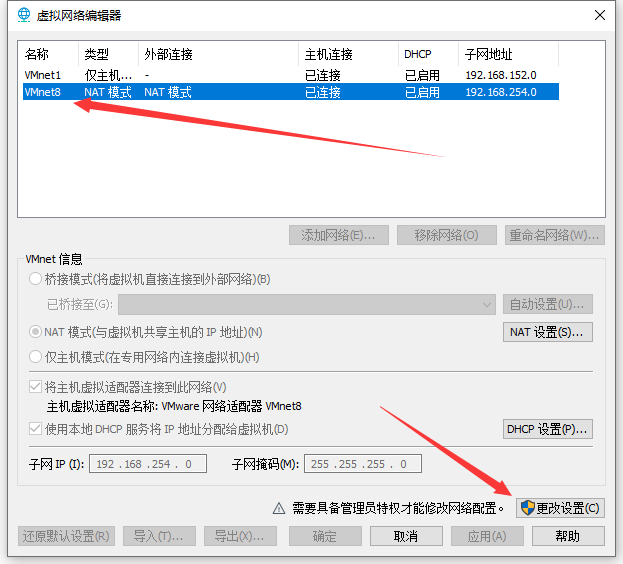
Task: Click the 导入(T)... button
Action: pyautogui.click(x=159, y=536)
